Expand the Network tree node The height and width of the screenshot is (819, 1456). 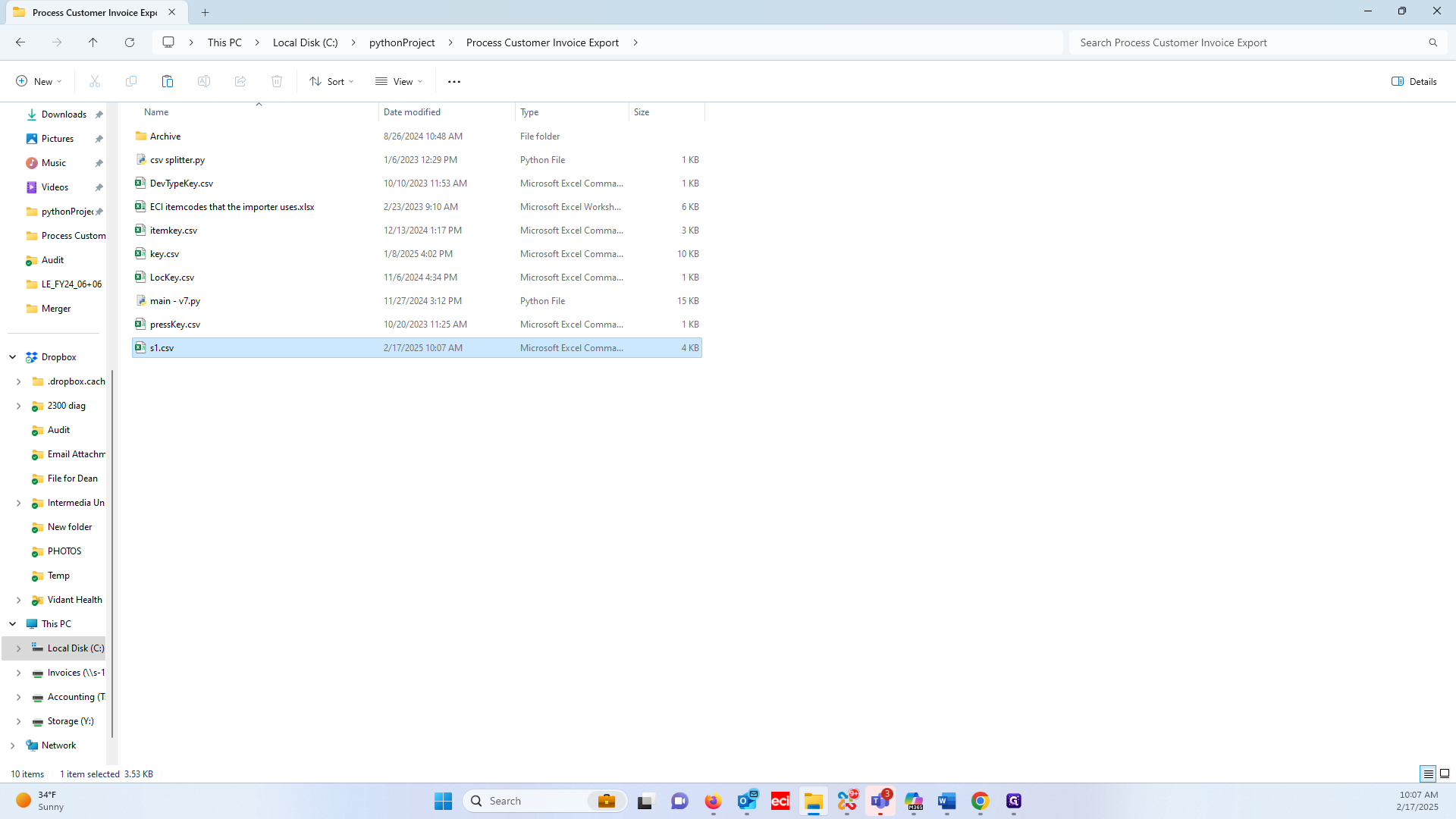coord(13,745)
